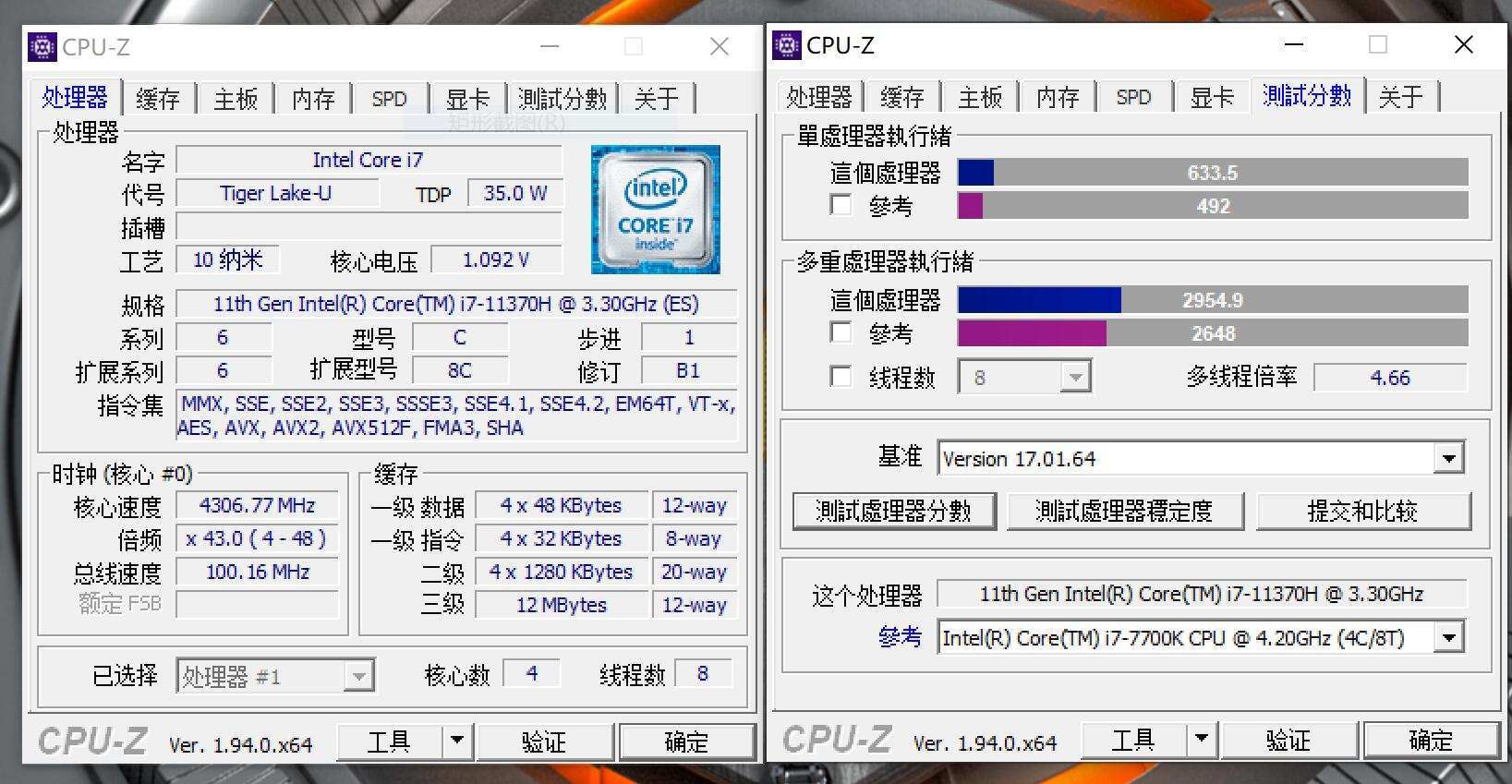Click the 代号 value Tiger Lake-U

tap(276, 193)
